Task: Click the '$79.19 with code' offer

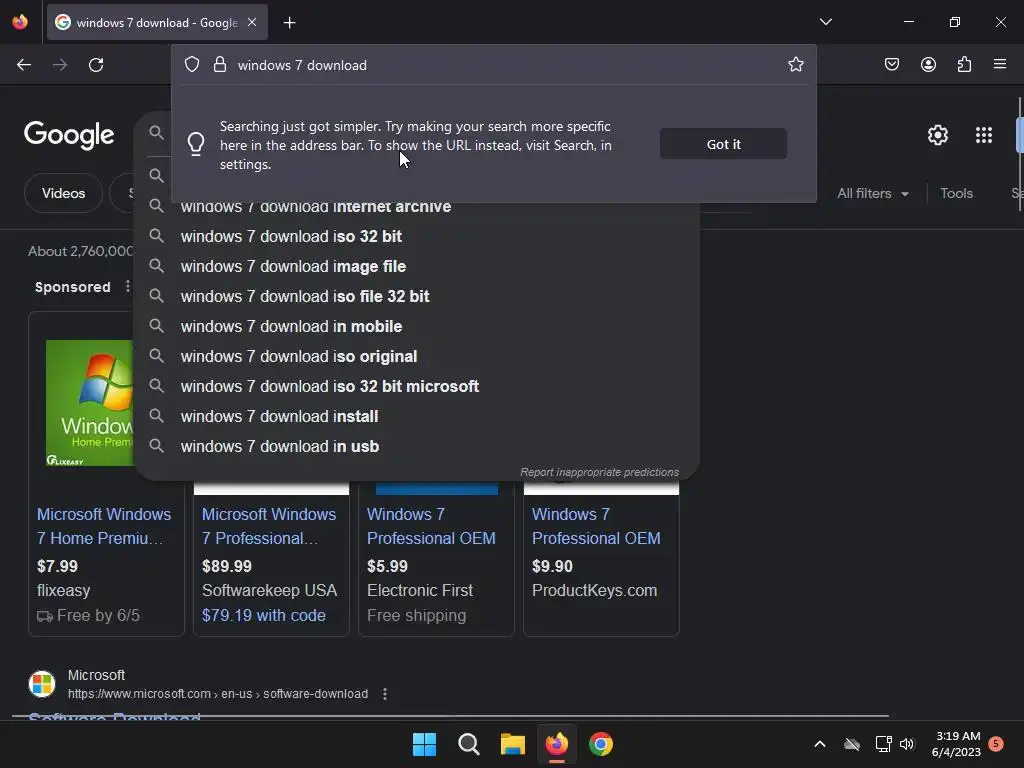Action: click(x=263, y=616)
